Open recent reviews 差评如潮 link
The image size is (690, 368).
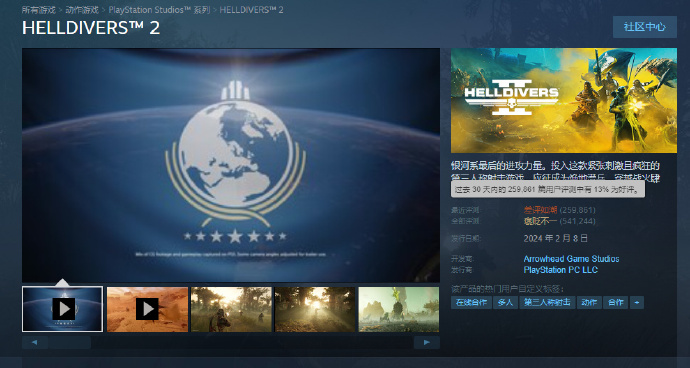coord(540,210)
